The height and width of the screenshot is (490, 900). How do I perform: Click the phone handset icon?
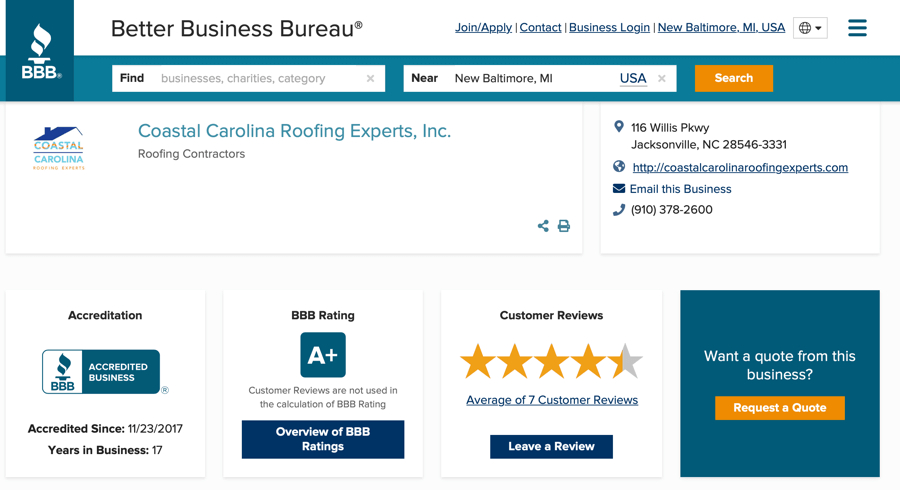click(x=619, y=210)
